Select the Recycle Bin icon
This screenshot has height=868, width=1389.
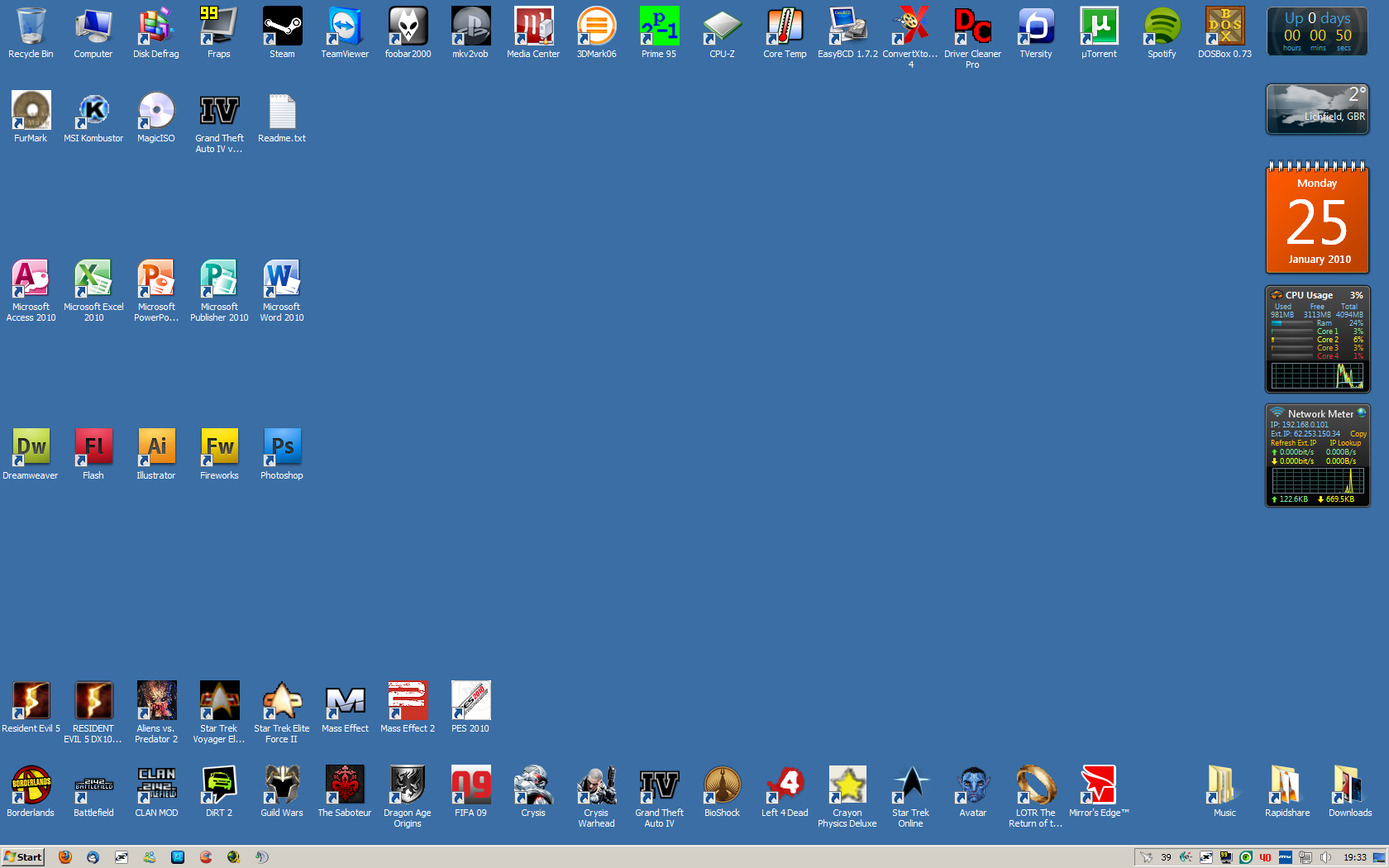pos(31,27)
